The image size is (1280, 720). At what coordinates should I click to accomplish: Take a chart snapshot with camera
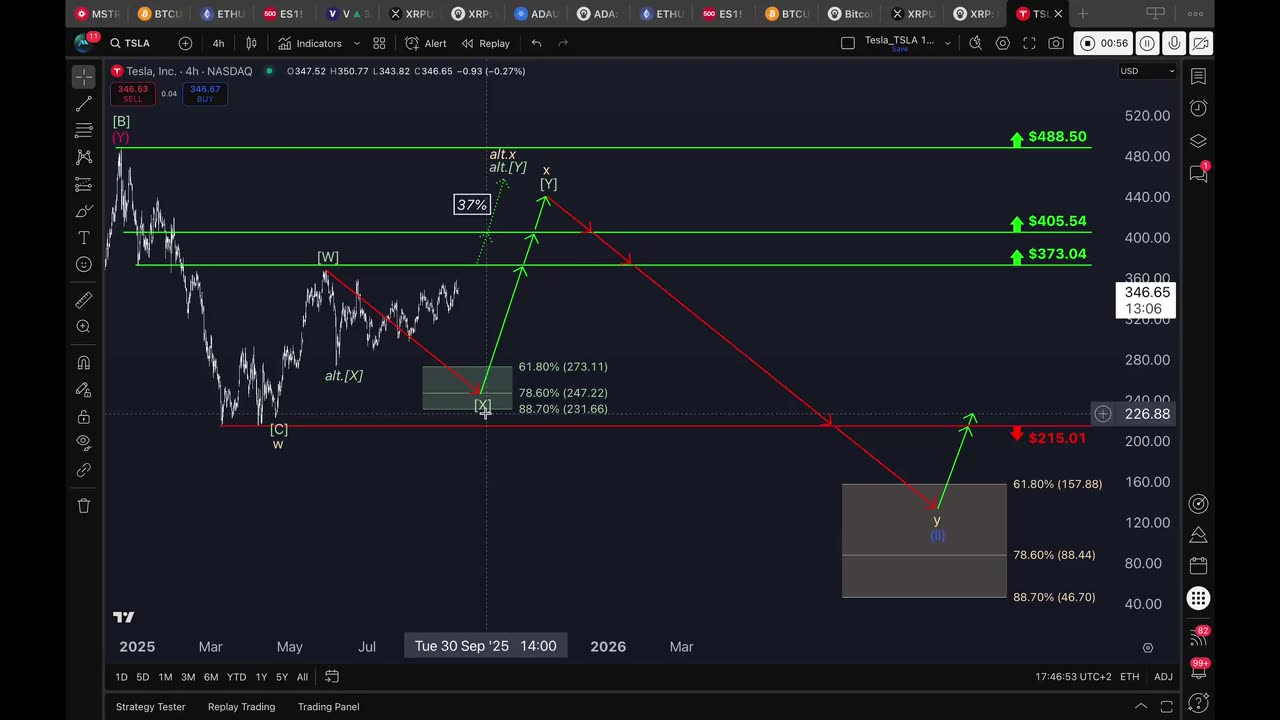coord(1056,43)
